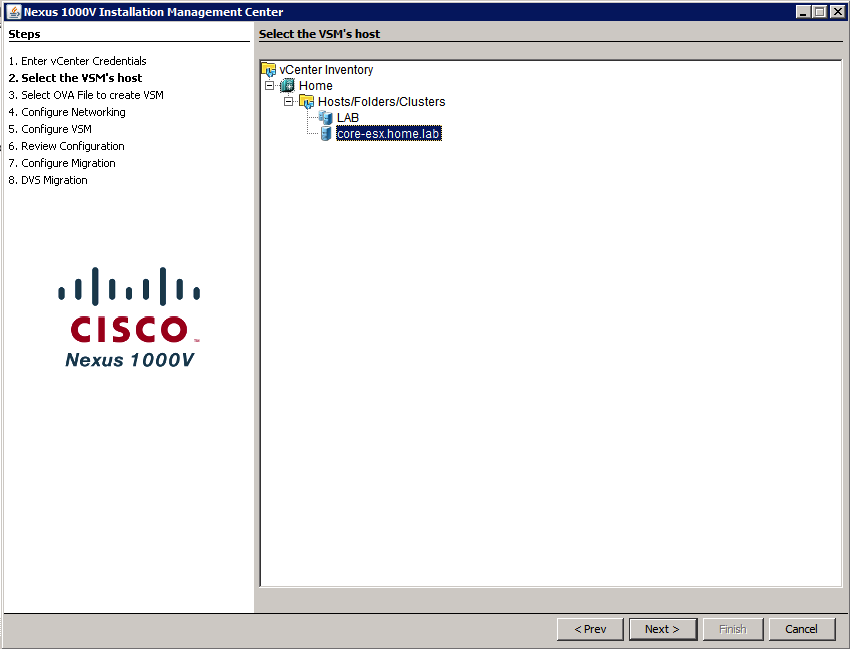Minimize the Installation Management Center window
The image size is (850, 649).
tap(803, 11)
